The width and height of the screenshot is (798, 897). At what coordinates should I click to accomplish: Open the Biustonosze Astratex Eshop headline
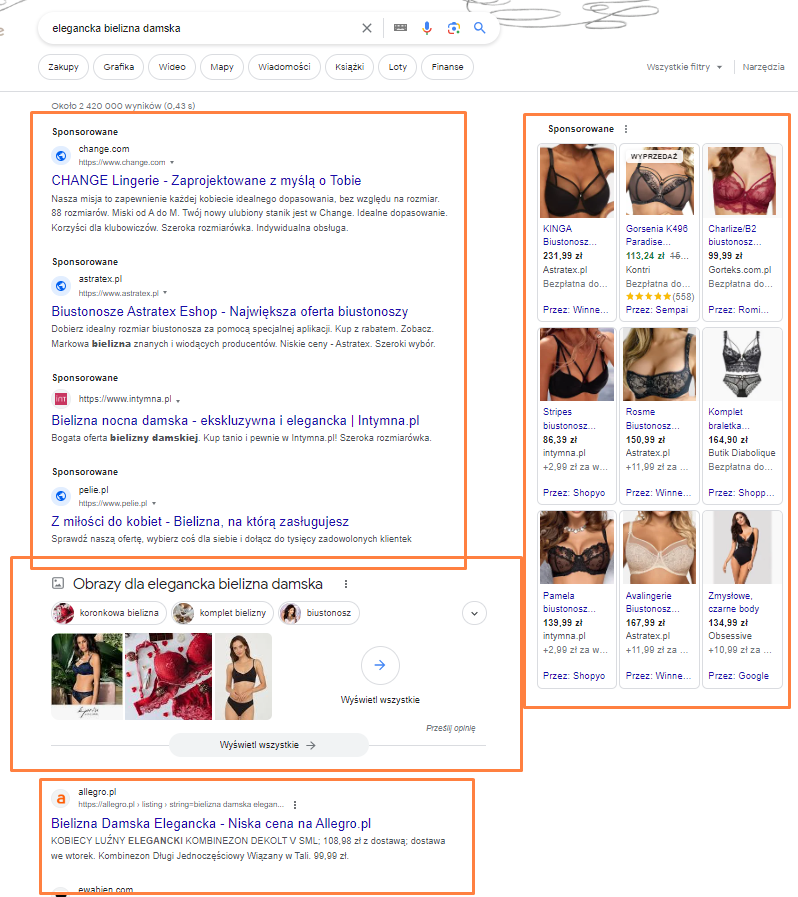click(229, 311)
